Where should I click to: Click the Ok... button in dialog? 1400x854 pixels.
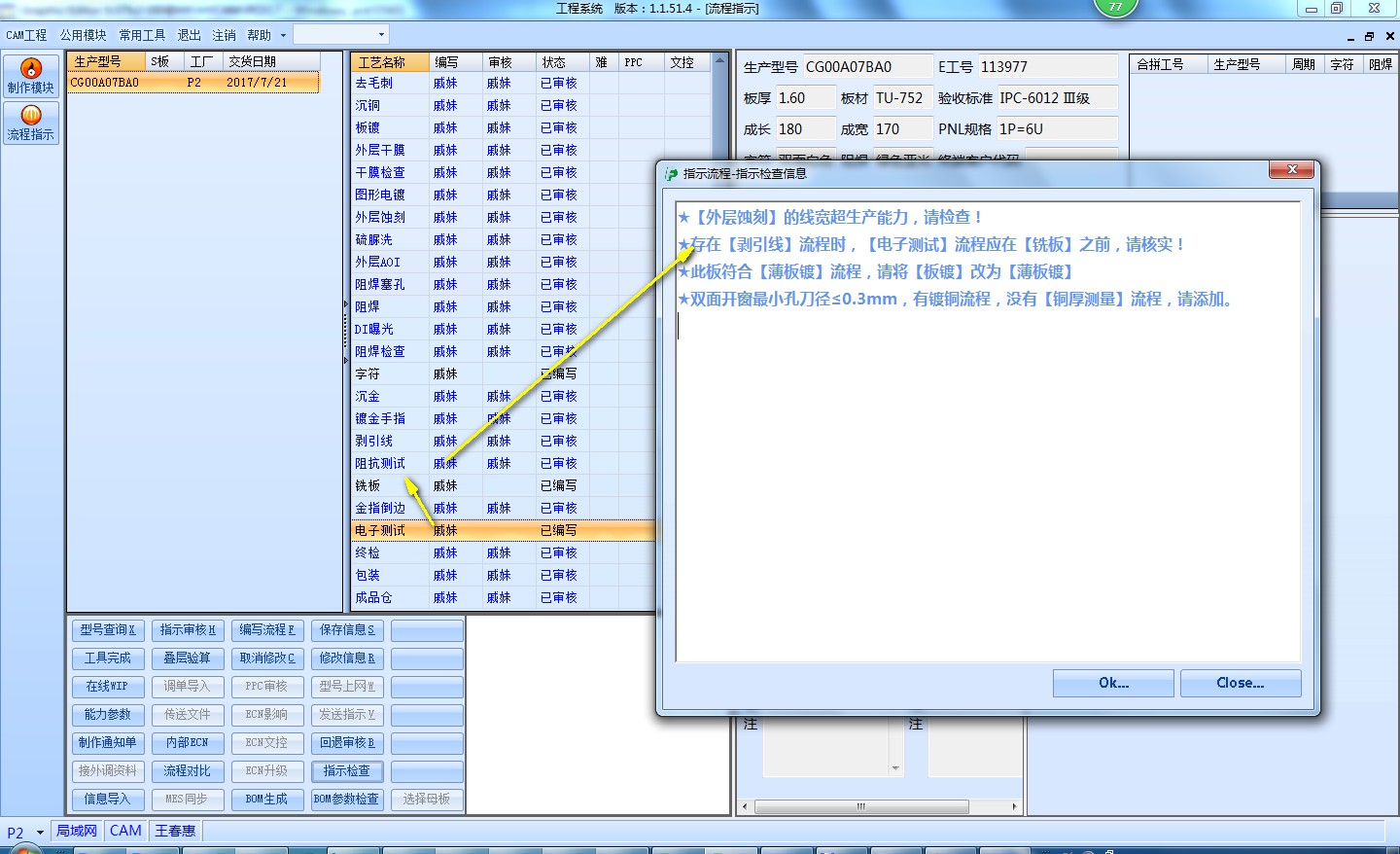[x=1113, y=683]
